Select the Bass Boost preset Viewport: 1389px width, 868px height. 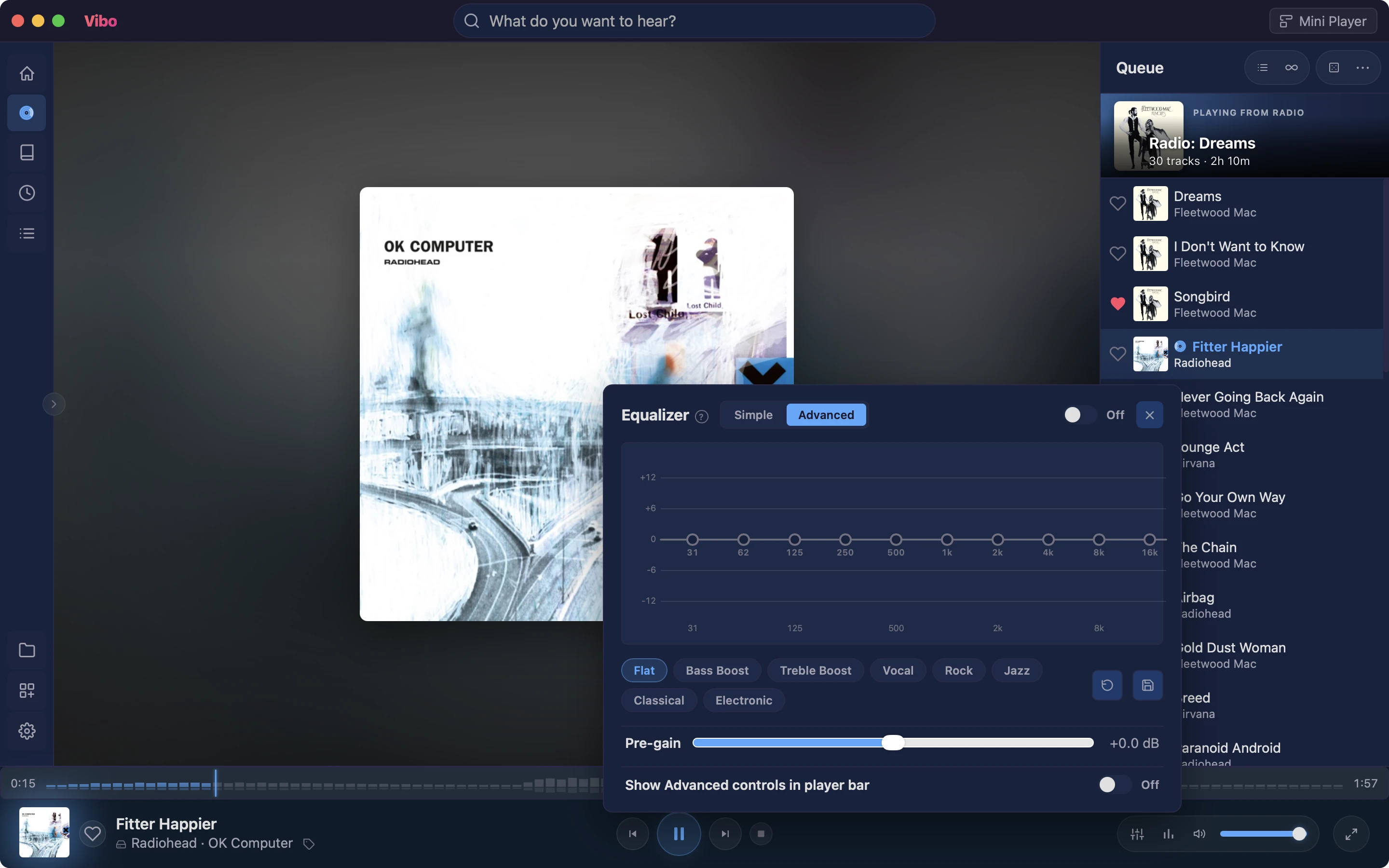click(x=717, y=670)
